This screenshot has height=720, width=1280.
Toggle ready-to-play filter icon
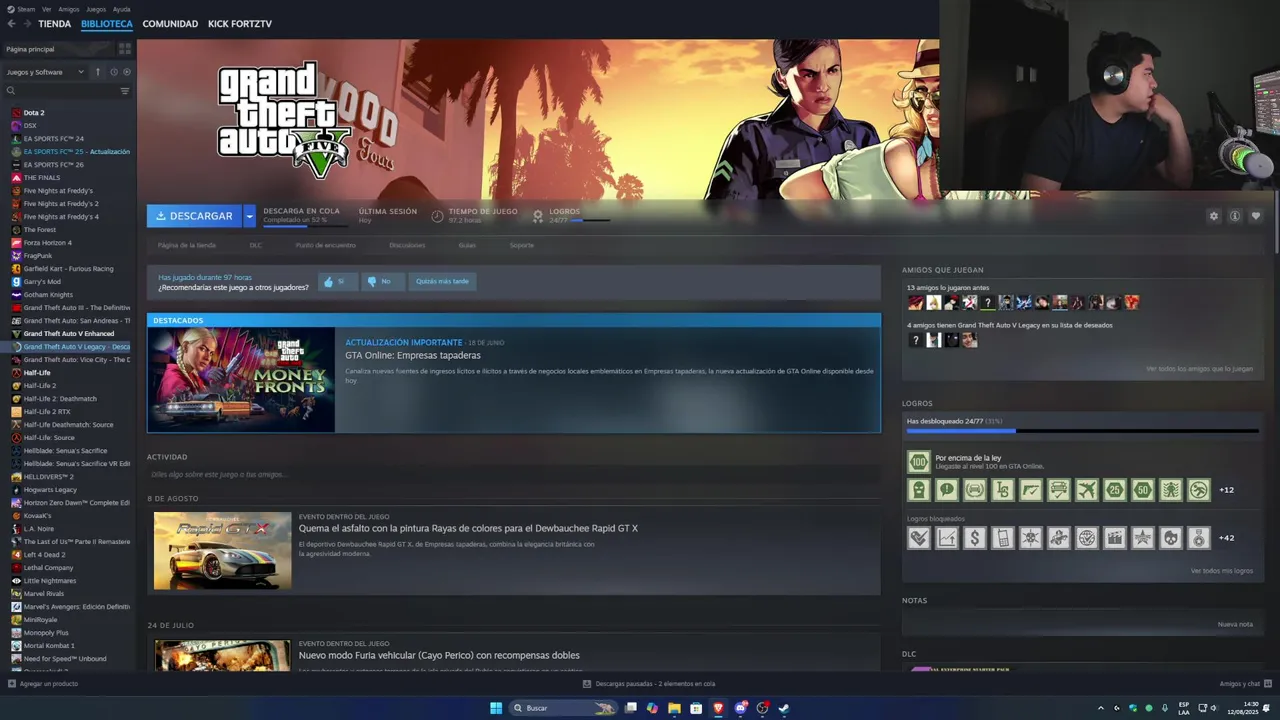(127, 72)
